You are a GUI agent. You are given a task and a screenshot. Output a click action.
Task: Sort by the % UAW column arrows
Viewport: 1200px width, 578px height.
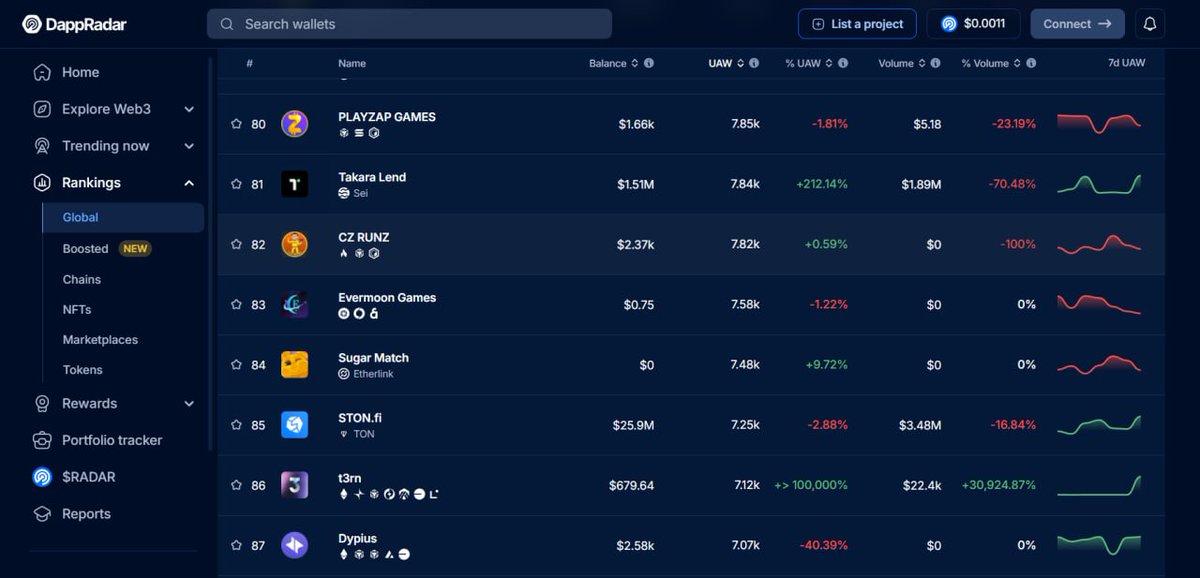[x=829, y=63]
